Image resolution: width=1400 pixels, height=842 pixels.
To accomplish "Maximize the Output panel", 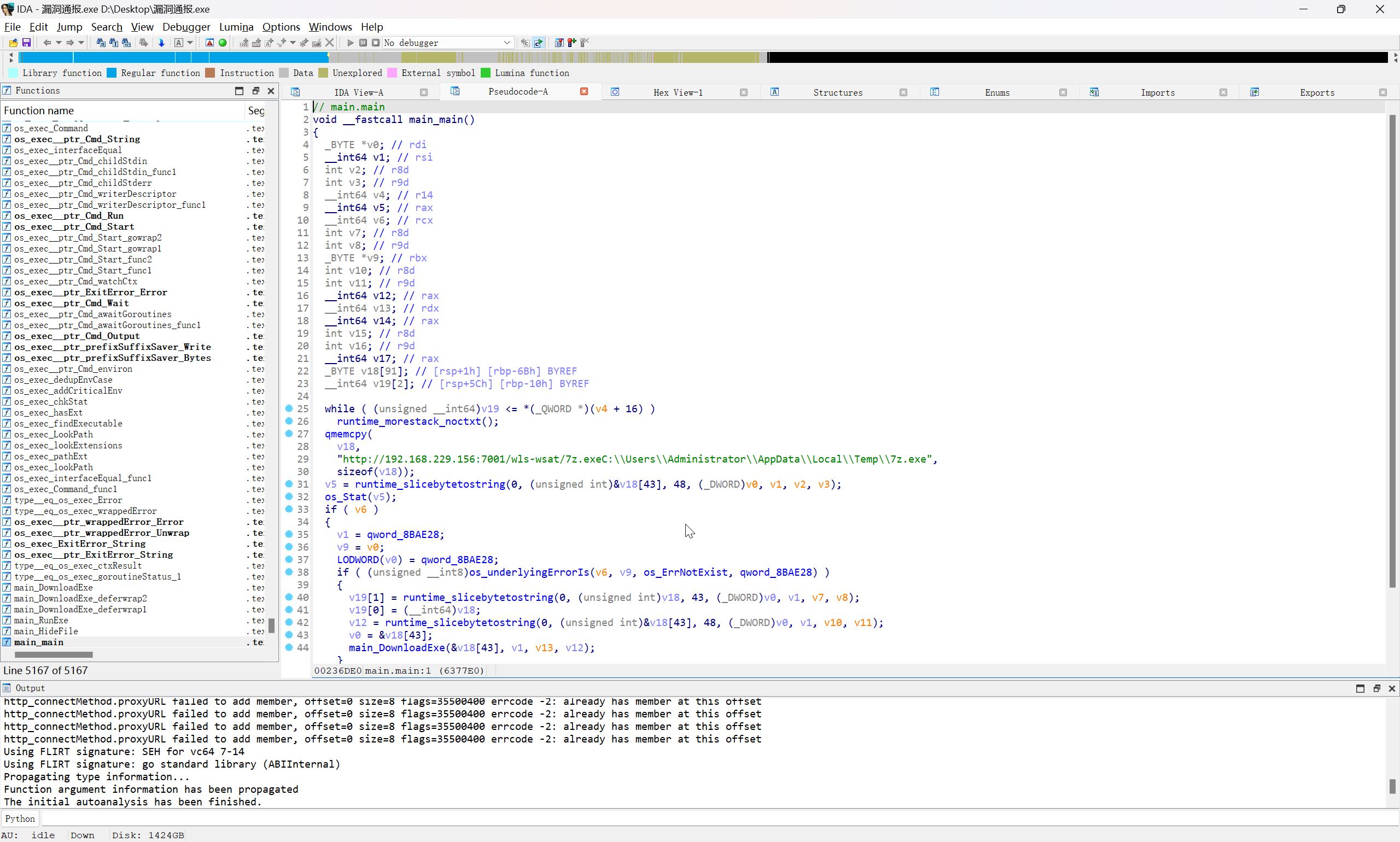I will (x=1360, y=688).
